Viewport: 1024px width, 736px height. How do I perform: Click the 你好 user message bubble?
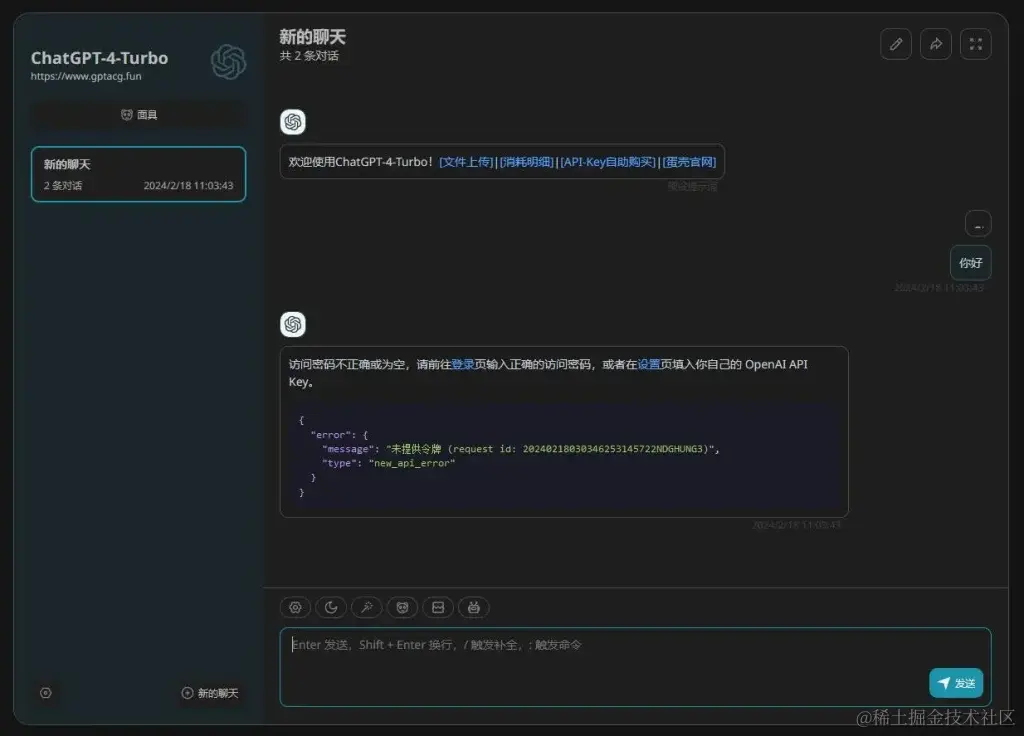[970, 263]
